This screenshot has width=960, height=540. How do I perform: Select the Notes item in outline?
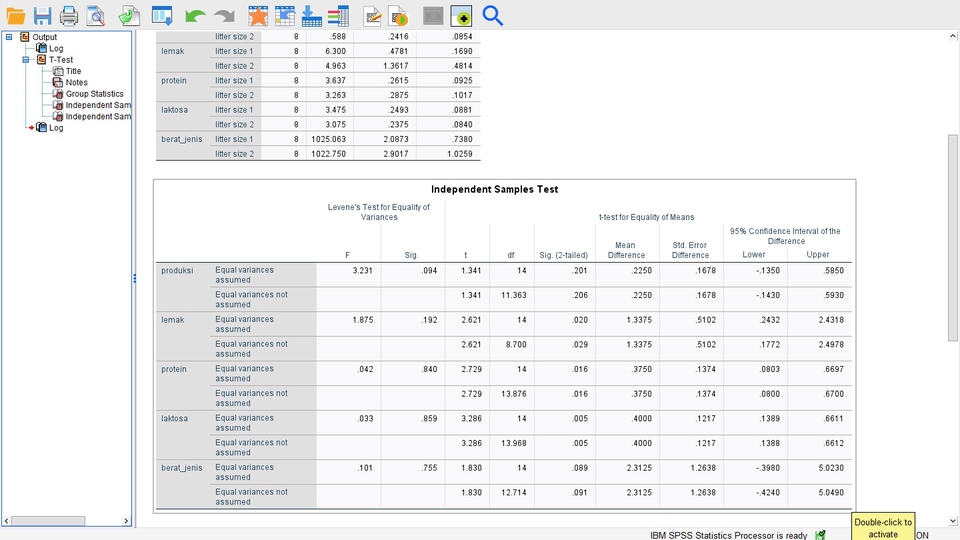[x=76, y=82]
